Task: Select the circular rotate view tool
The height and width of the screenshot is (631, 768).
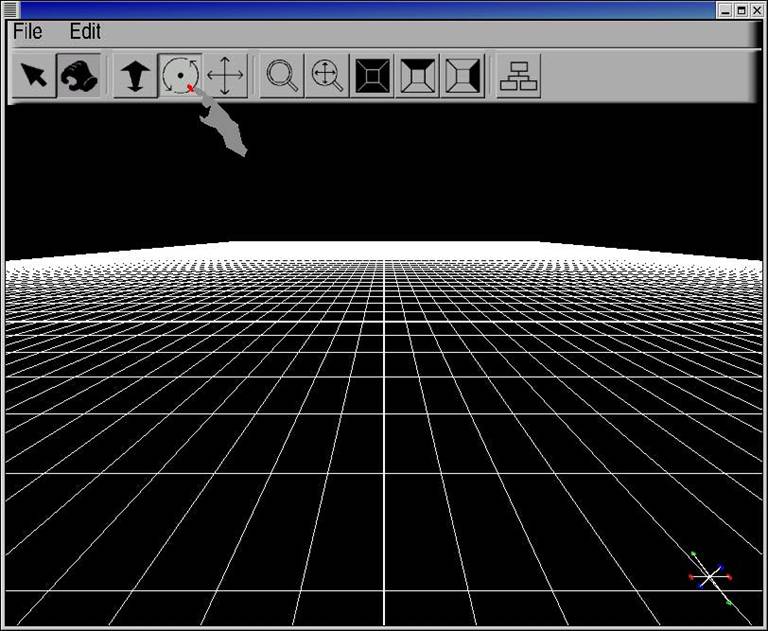Action: pos(180,75)
